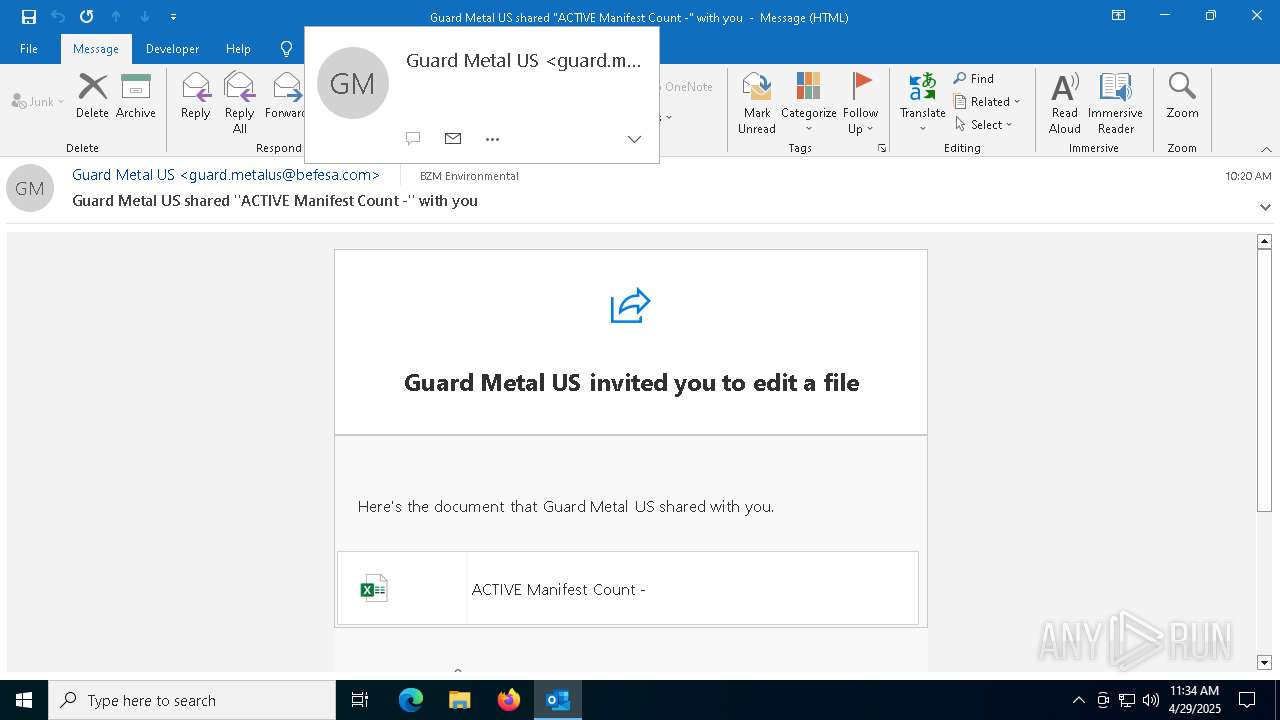Open the Tags dialog launcher
Screen dimensions: 1280x720
click(x=882, y=148)
